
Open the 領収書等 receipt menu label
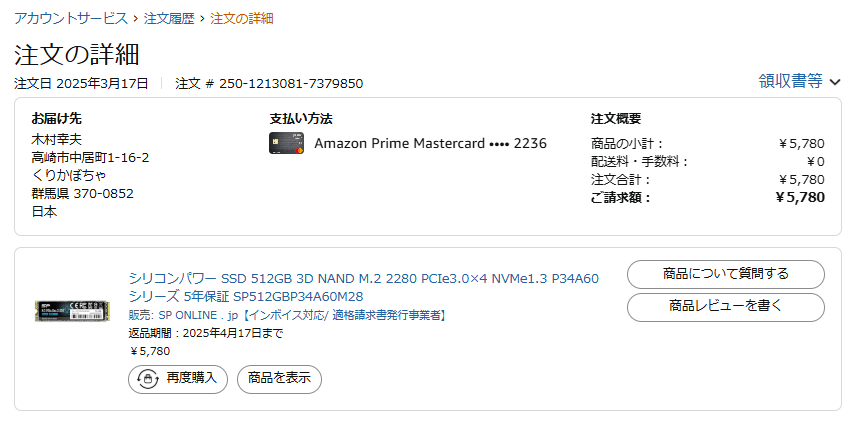[790, 82]
